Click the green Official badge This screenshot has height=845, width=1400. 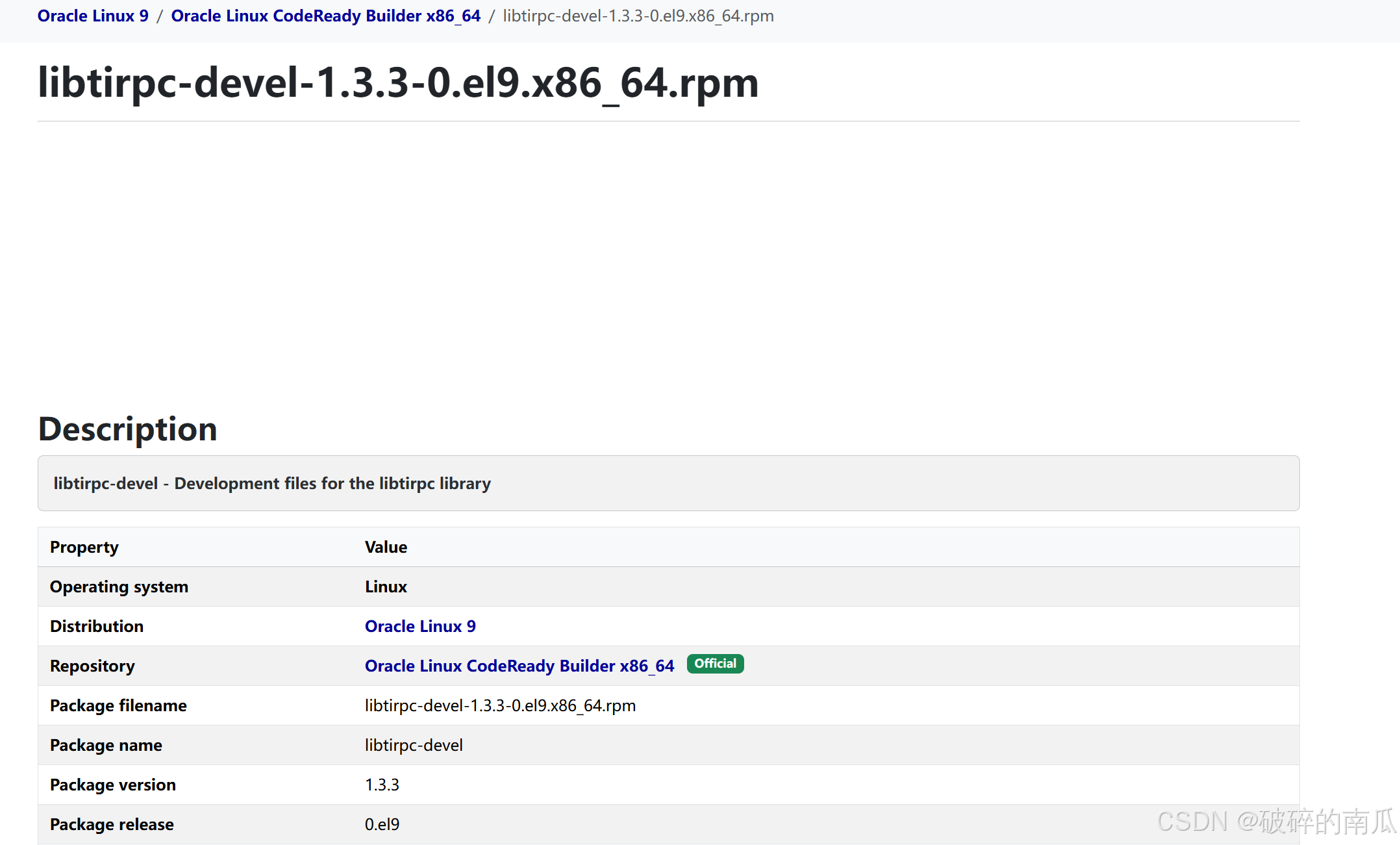click(x=715, y=664)
